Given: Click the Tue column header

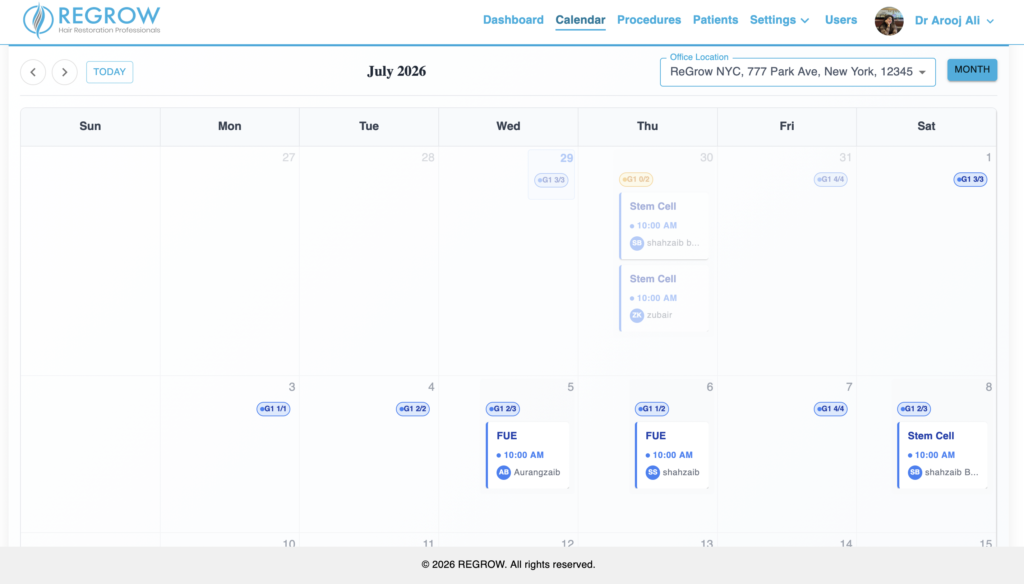Looking at the screenshot, I should click(369, 126).
